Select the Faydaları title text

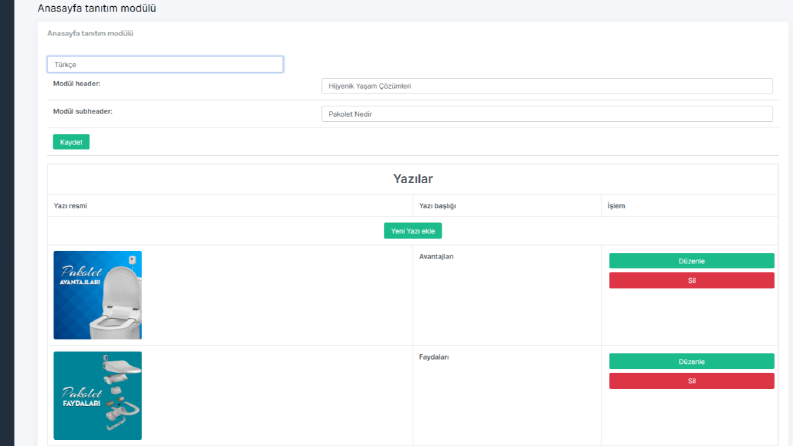click(434, 357)
